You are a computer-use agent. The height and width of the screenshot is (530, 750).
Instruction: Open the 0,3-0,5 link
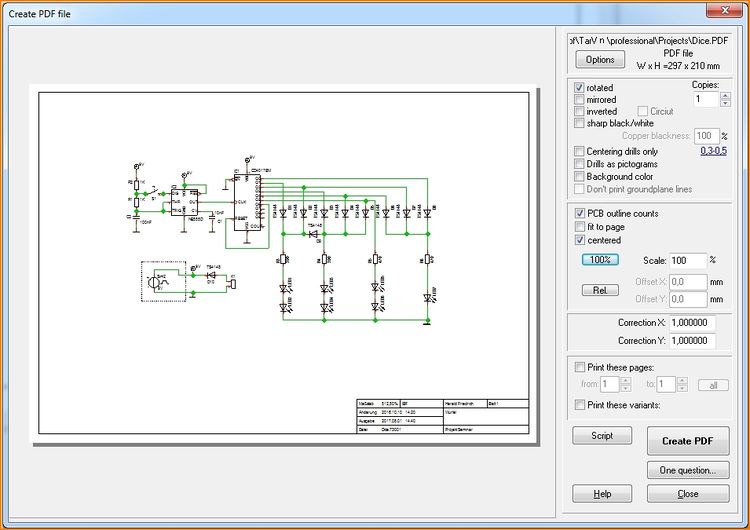[x=713, y=151]
